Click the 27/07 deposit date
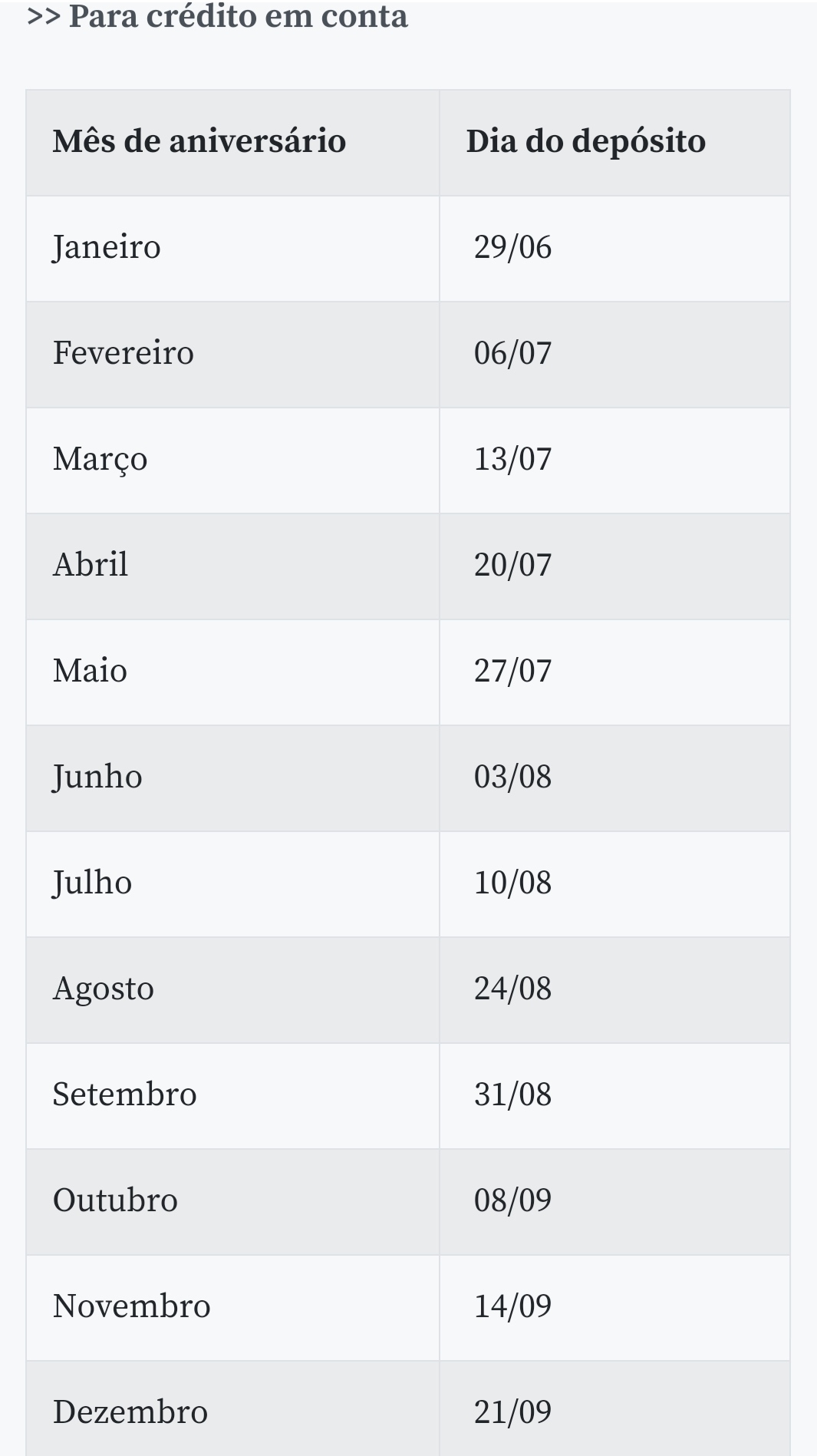 pyautogui.click(x=512, y=672)
